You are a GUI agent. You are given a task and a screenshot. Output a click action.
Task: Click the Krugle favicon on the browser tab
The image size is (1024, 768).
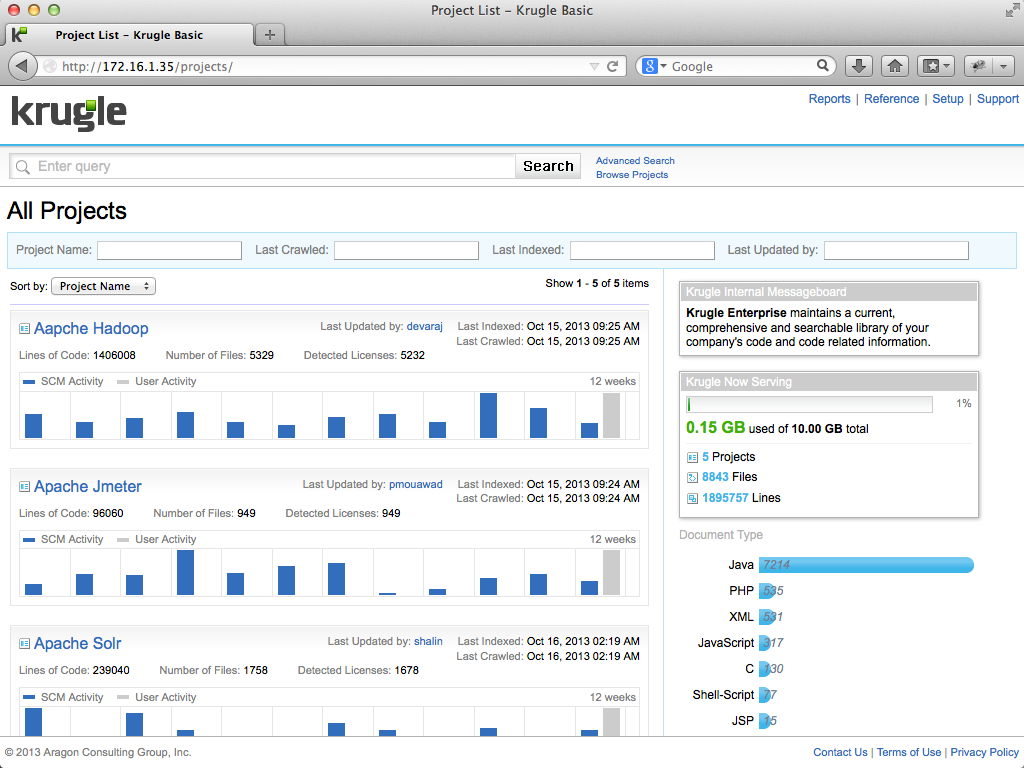click(x=20, y=35)
